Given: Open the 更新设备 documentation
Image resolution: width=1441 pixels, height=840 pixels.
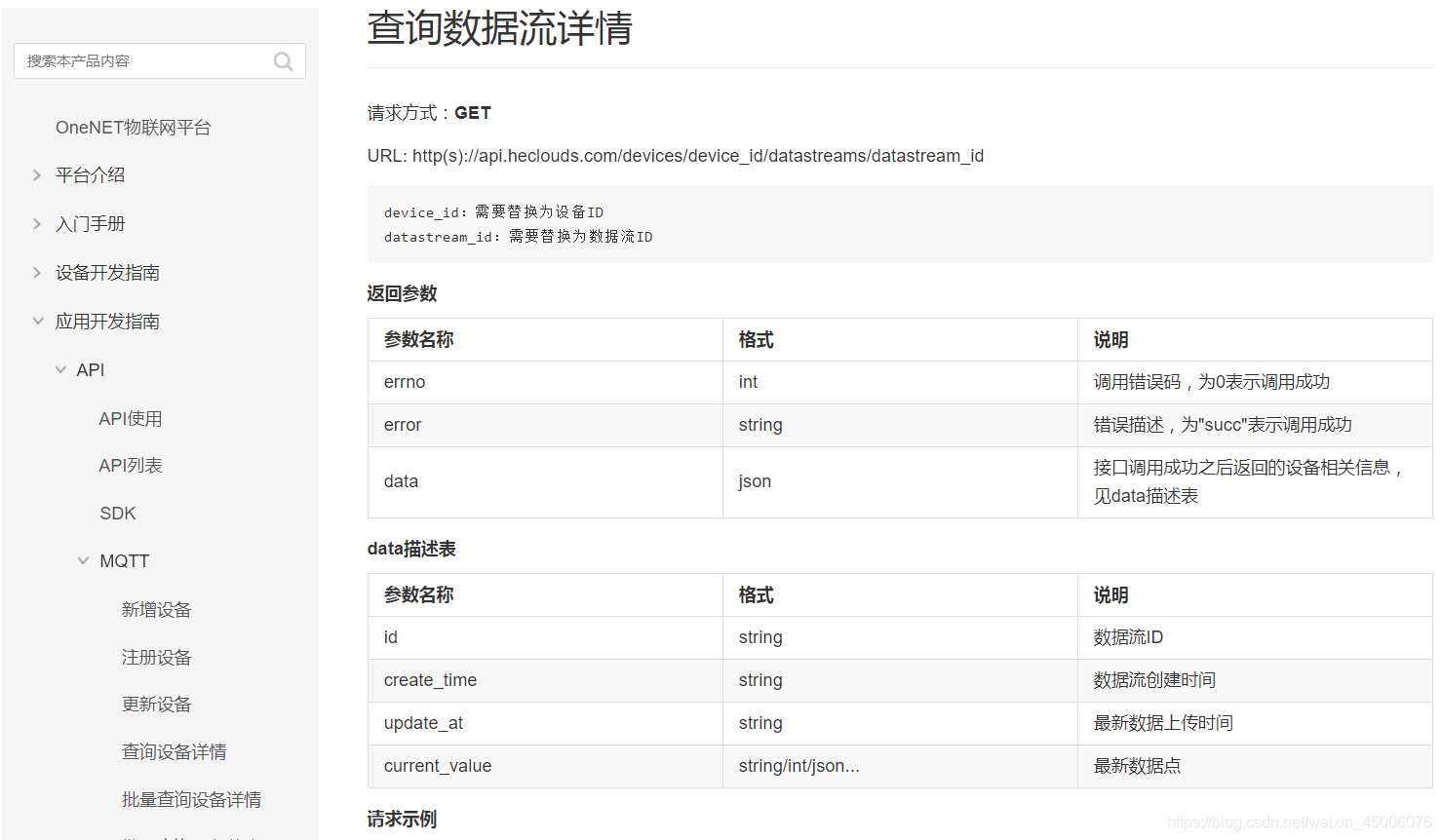Looking at the screenshot, I should [x=157, y=704].
